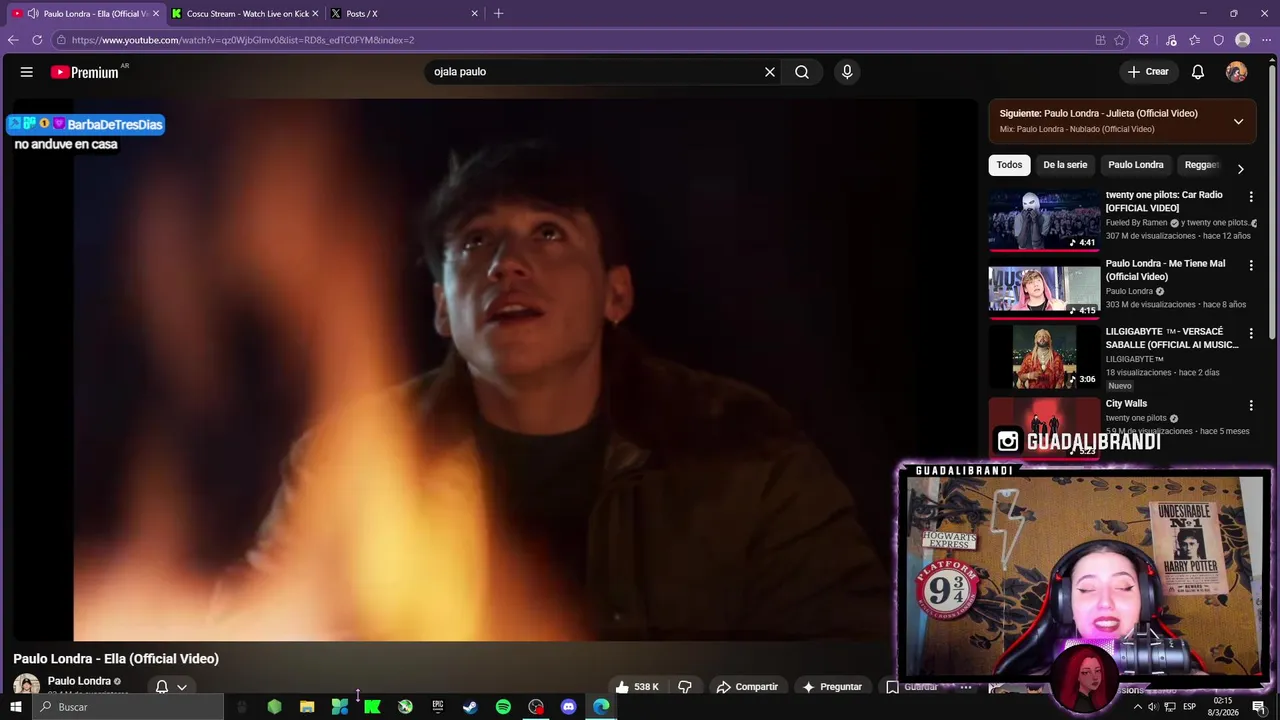Open the Steam icon on the taskbar
Screen dimensions: 1280x720
[470, 707]
